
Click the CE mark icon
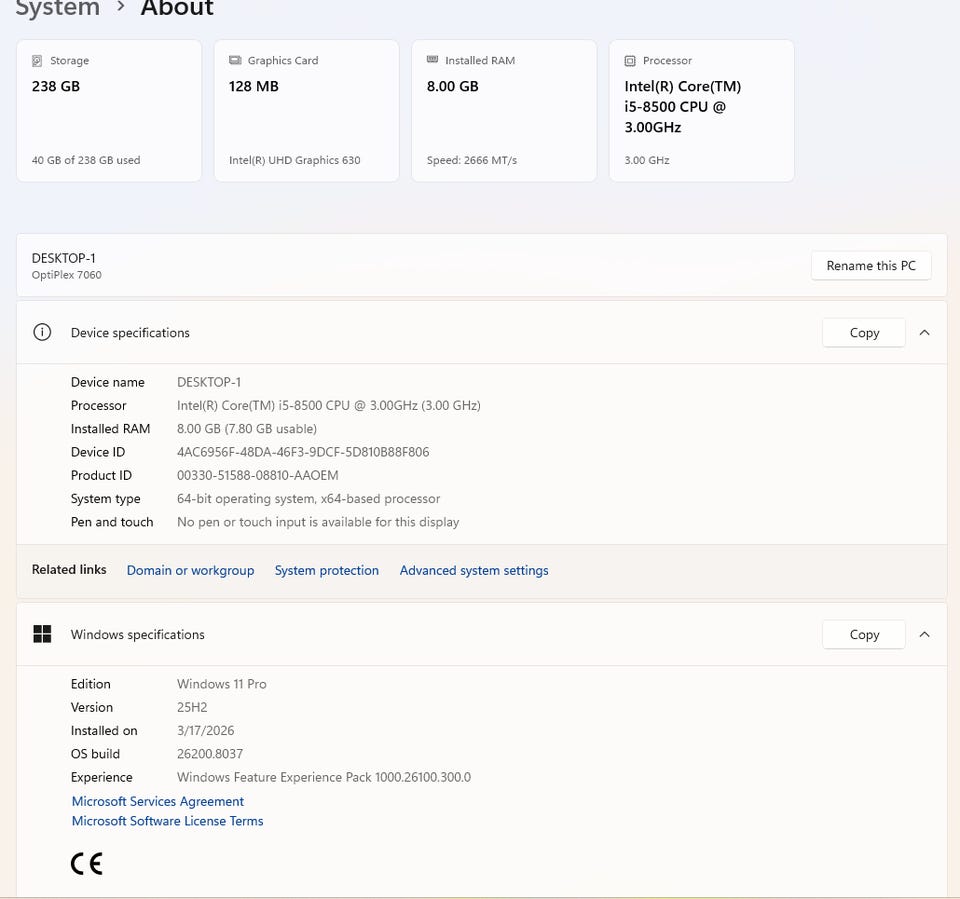coord(87,863)
